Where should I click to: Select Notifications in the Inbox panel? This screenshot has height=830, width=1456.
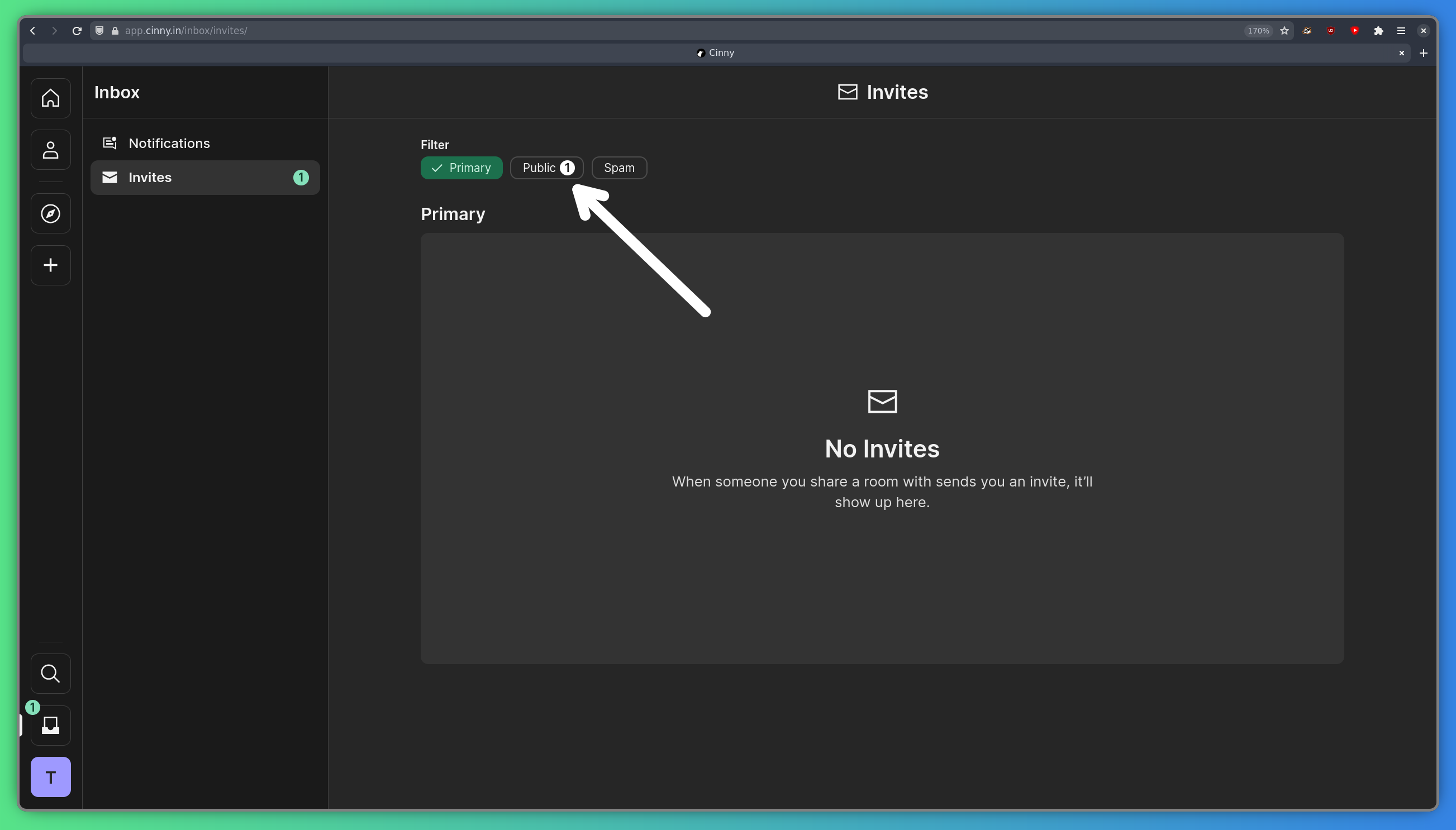click(169, 143)
